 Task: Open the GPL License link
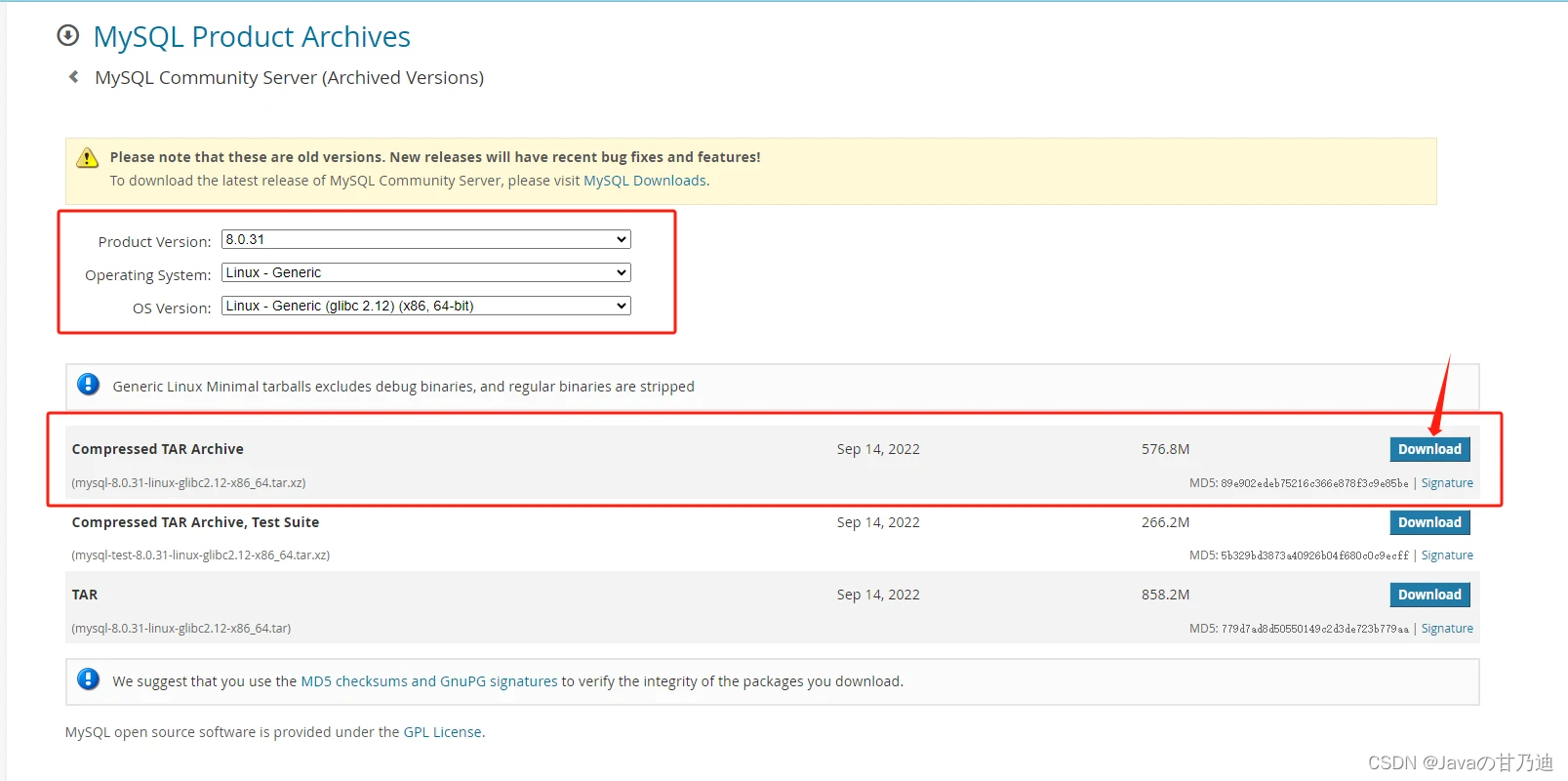pos(443,732)
